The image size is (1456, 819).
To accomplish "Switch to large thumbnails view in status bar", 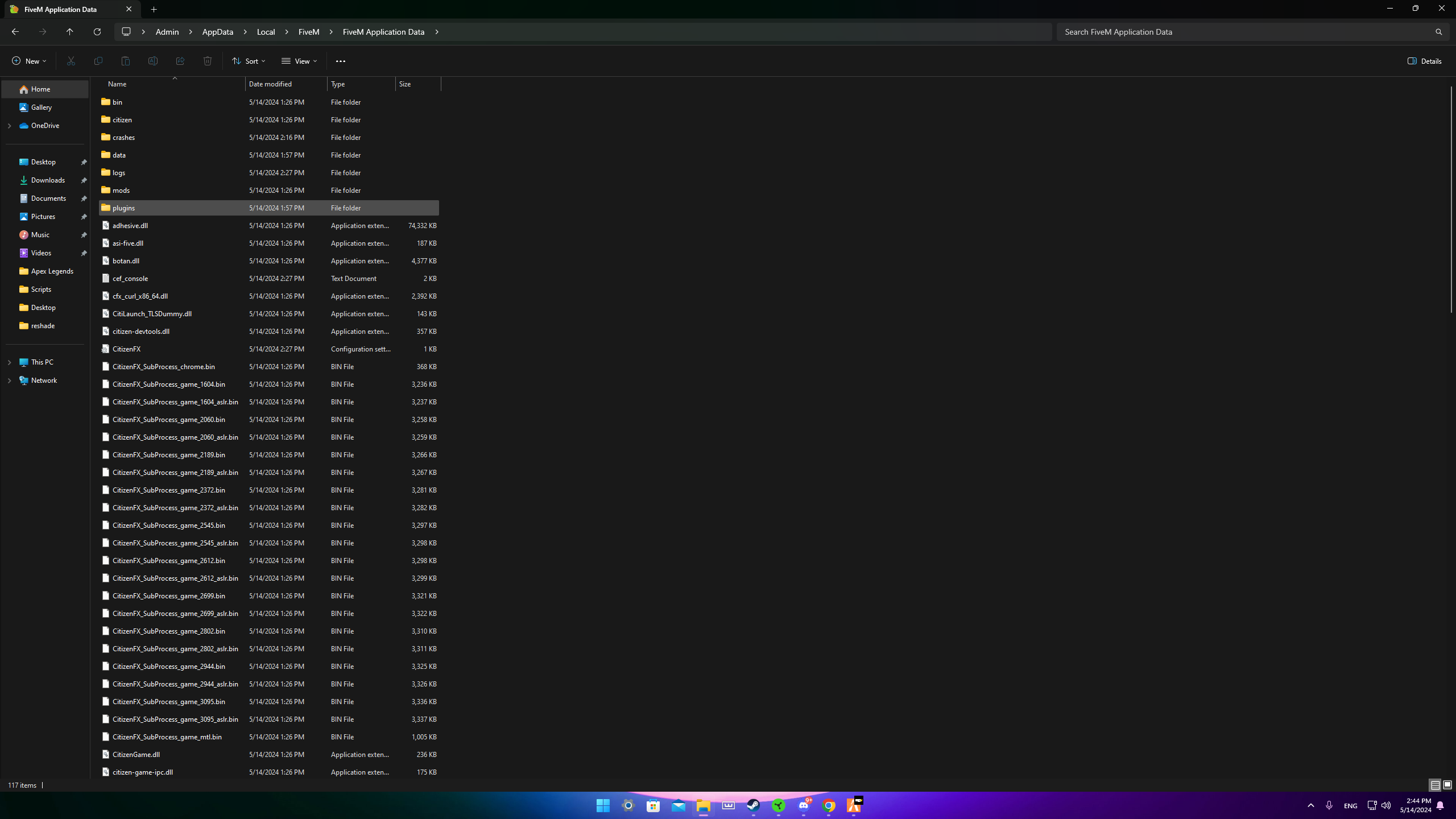I will pos(1447,785).
